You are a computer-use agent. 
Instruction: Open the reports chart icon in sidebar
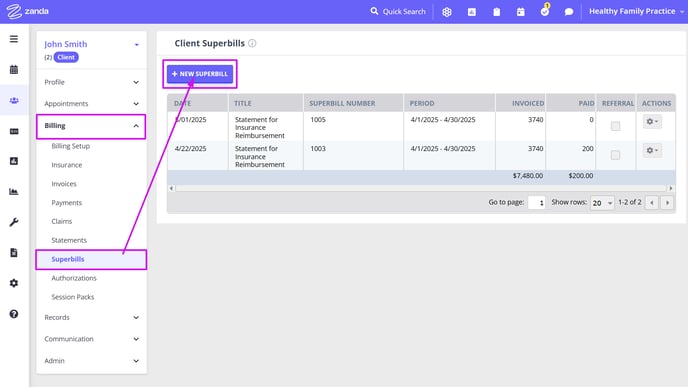pos(14,191)
